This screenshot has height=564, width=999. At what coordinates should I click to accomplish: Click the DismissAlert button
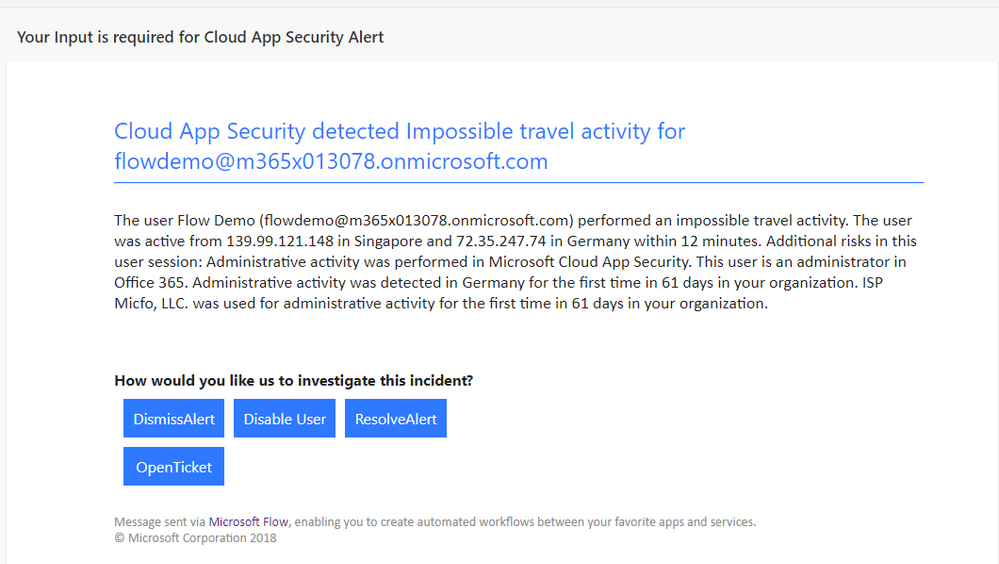[x=174, y=419]
